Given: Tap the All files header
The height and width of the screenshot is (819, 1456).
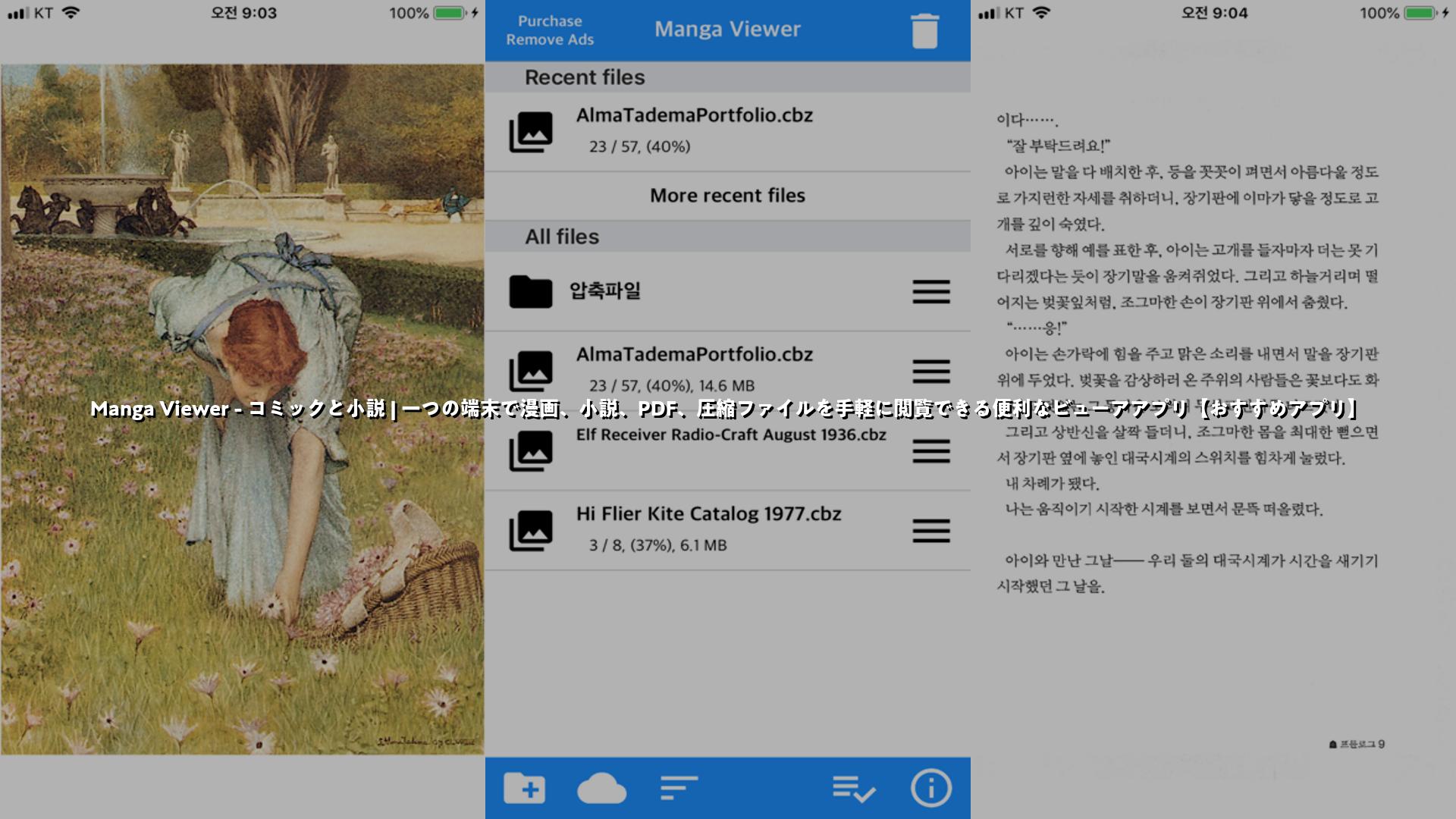Looking at the screenshot, I should coord(728,237).
